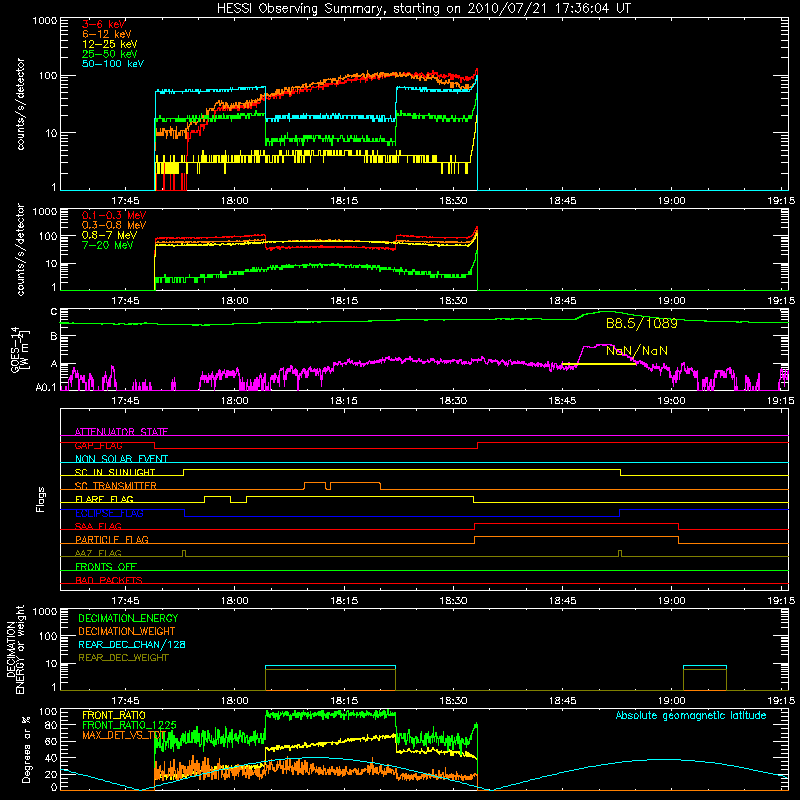Click the 'NaN/NaN' annotation in GOES panel
Screen dimensions: 800x800
coord(637,351)
